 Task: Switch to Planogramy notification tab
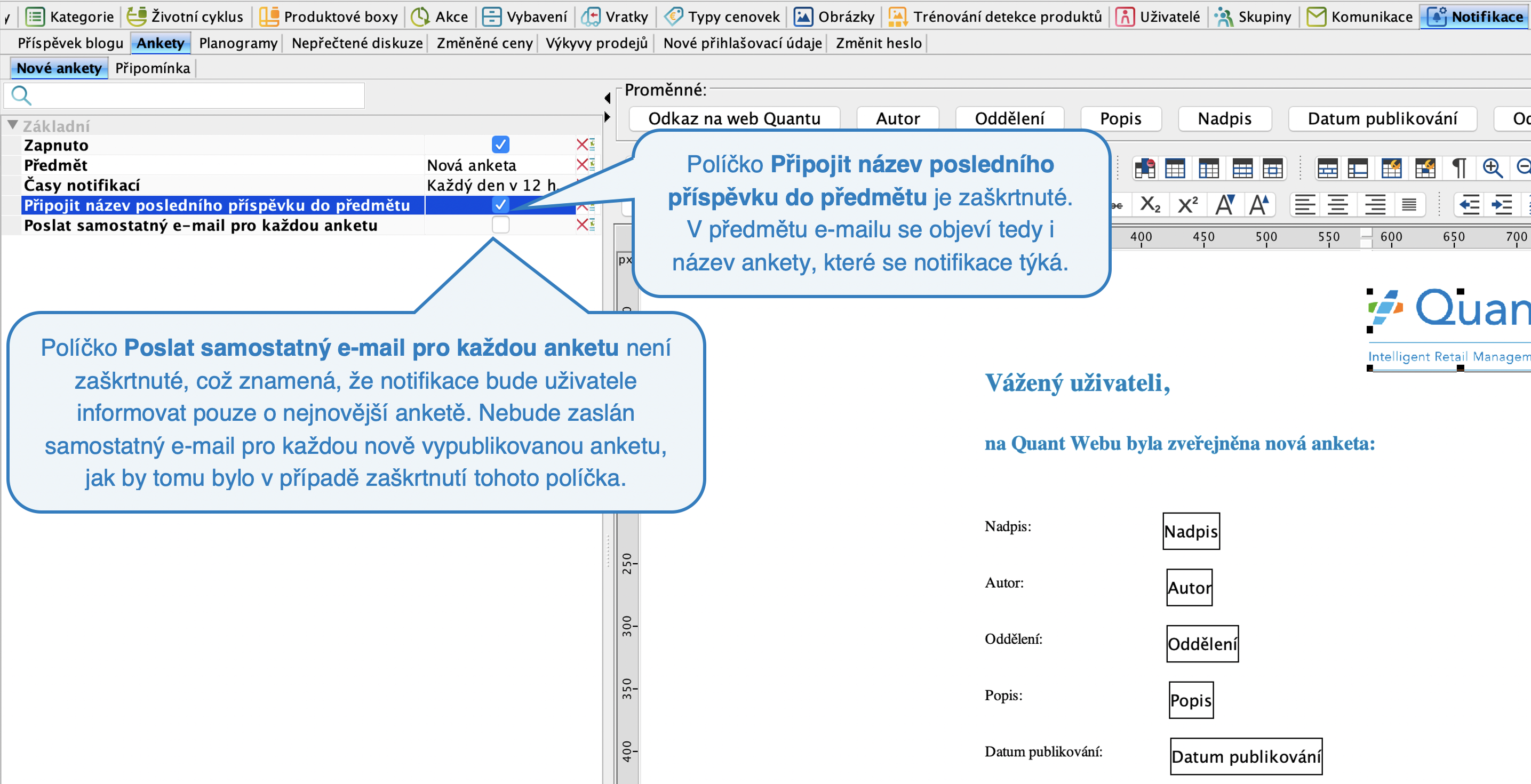click(x=238, y=43)
